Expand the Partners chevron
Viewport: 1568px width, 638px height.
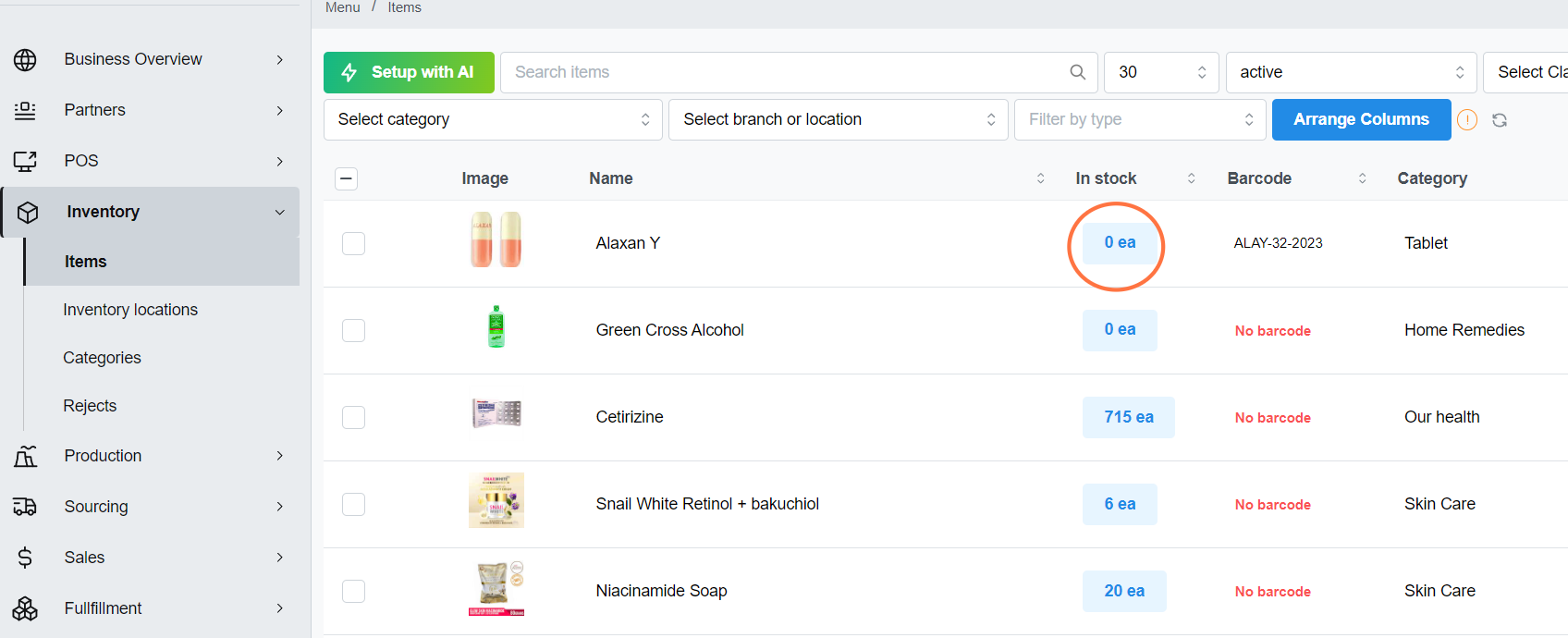tap(279, 110)
